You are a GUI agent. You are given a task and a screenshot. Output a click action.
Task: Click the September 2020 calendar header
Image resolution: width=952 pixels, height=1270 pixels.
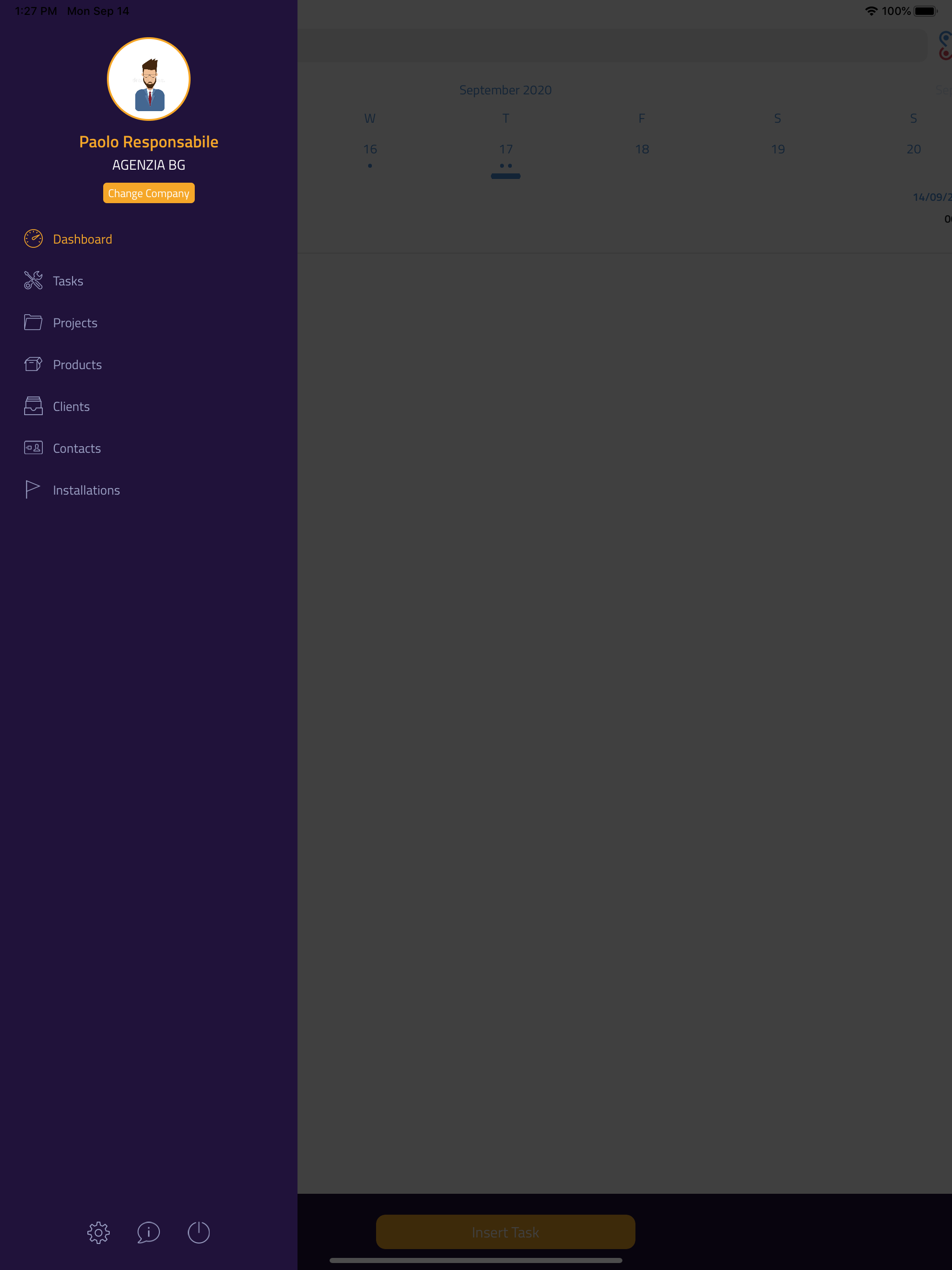pos(505,90)
